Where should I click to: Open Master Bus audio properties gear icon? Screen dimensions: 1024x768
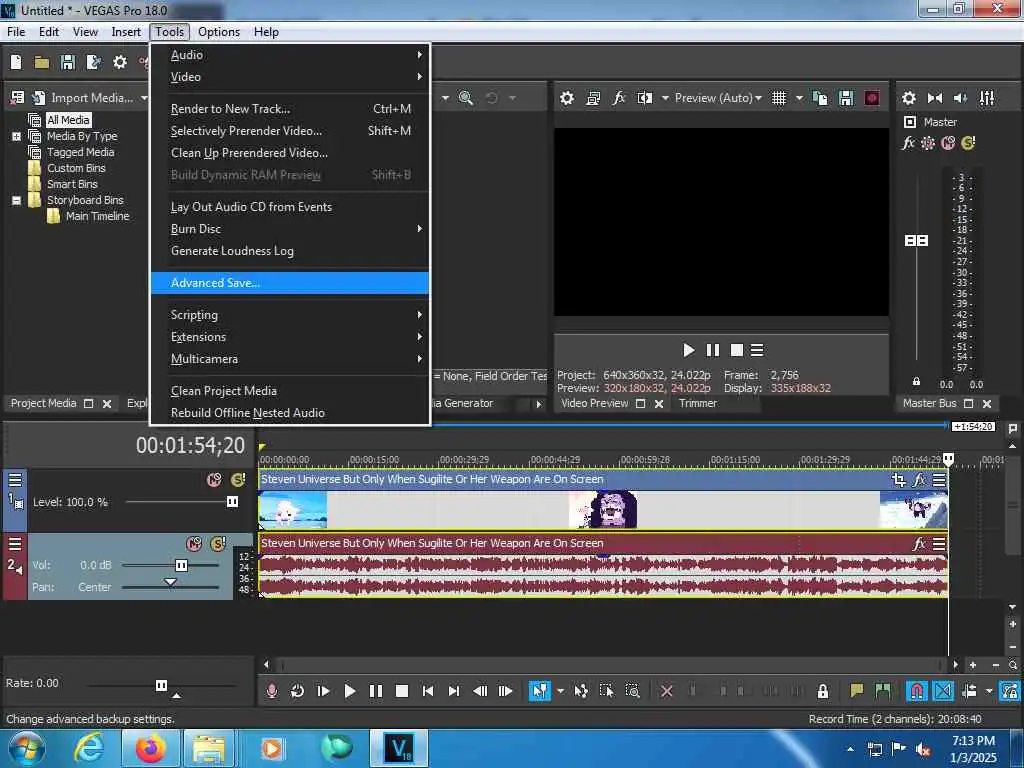click(x=908, y=98)
